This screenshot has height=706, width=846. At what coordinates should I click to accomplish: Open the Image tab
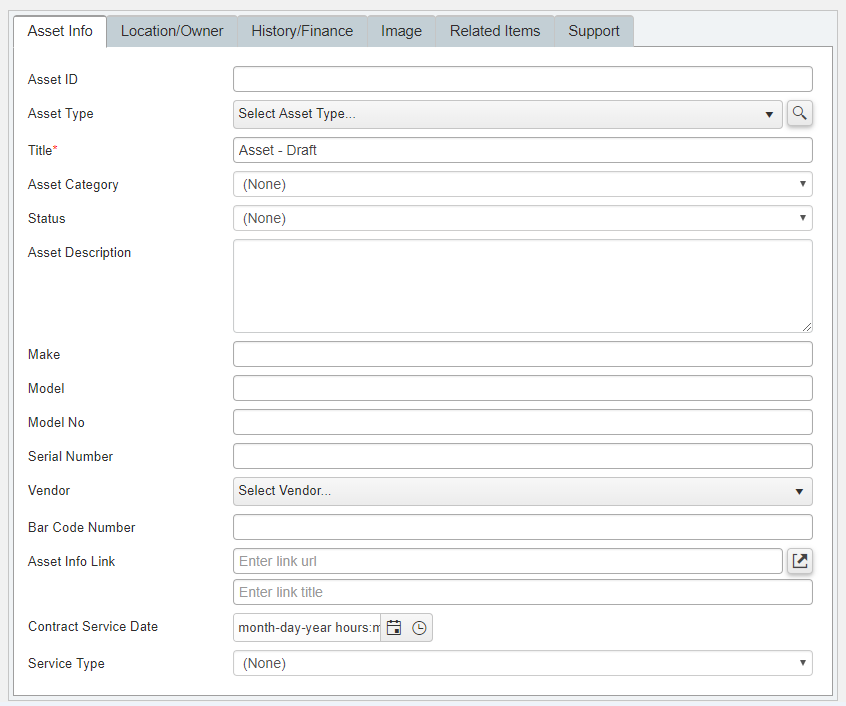tap(401, 31)
